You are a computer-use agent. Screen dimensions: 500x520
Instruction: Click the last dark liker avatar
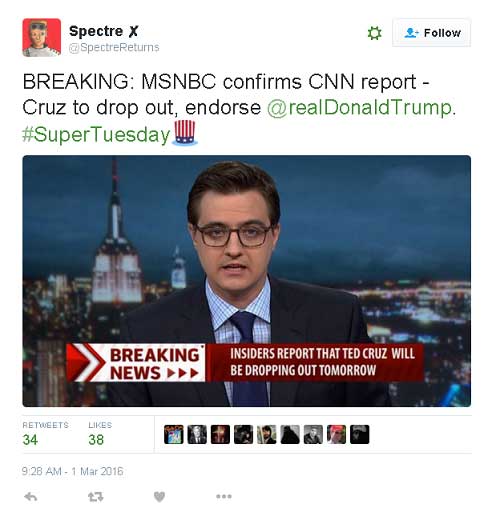pyautogui.click(x=360, y=434)
